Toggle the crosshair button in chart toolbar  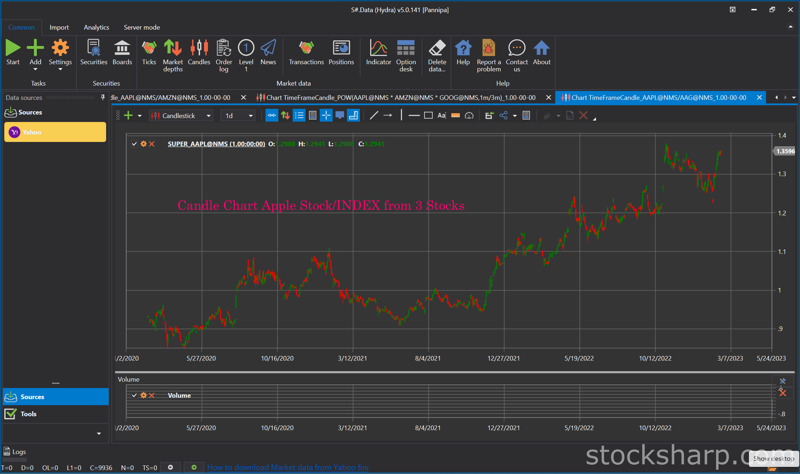click(x=326, y=116)
